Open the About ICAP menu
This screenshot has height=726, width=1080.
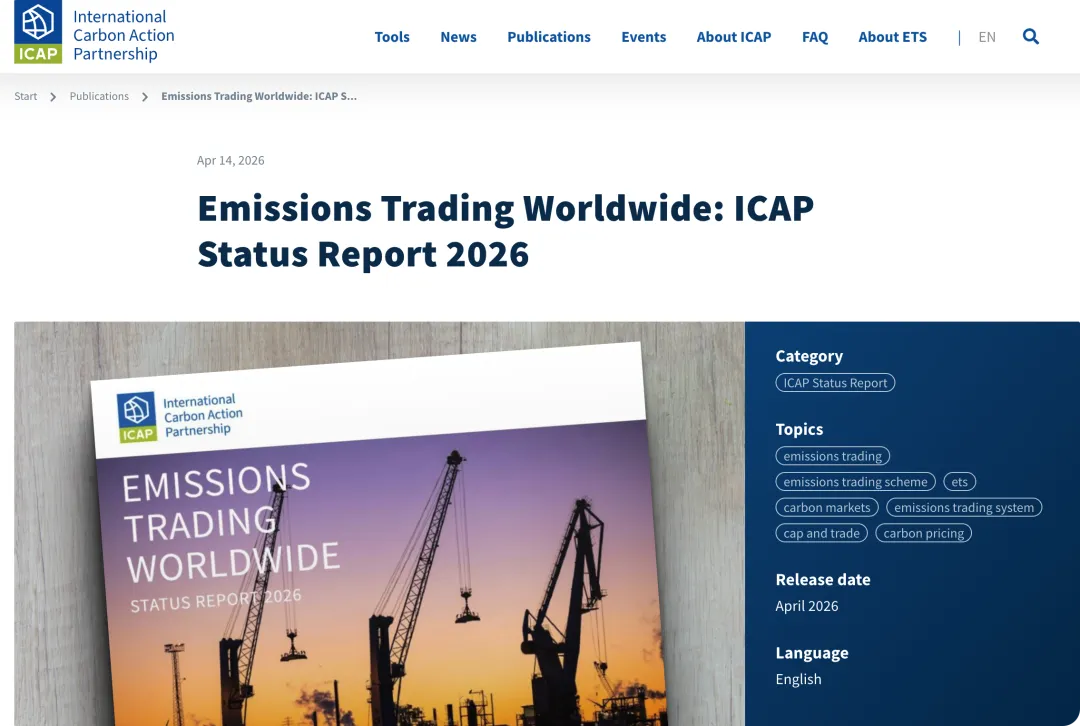tap(734, 37)
